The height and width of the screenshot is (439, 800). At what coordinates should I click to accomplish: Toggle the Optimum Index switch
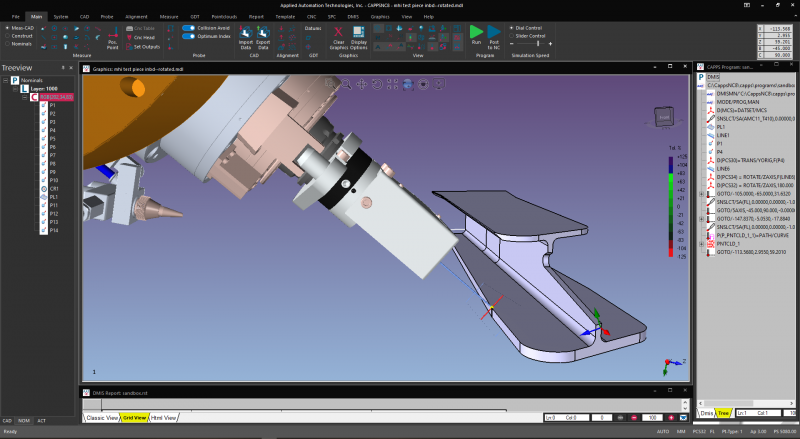pyautogui.click(x=189, y=36)
